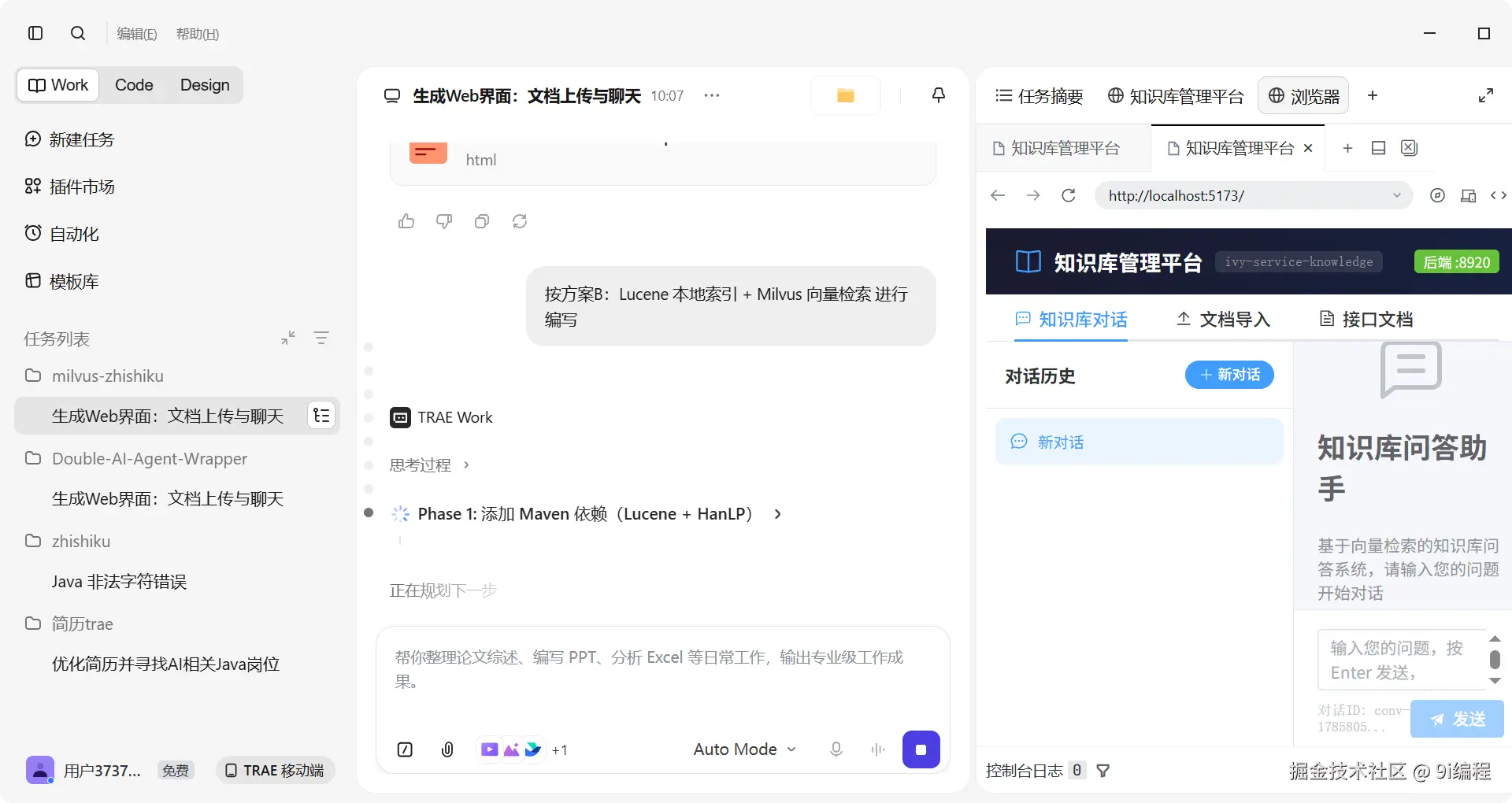The image size is (1512, 803).
Task: Reload the localhost page
Action: tap(1069, 195)
